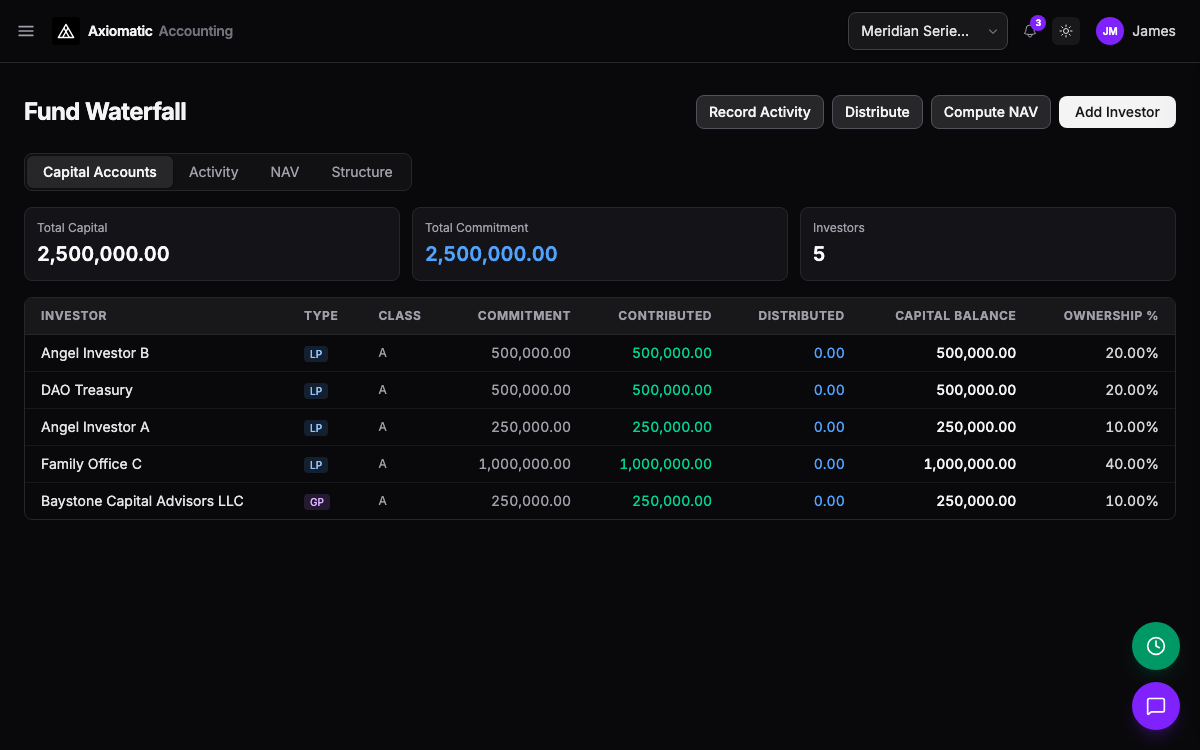Select the DAO Treasury row name
Image resolution: width=1200 pixels, height=750 pixels.
point(87,390)
